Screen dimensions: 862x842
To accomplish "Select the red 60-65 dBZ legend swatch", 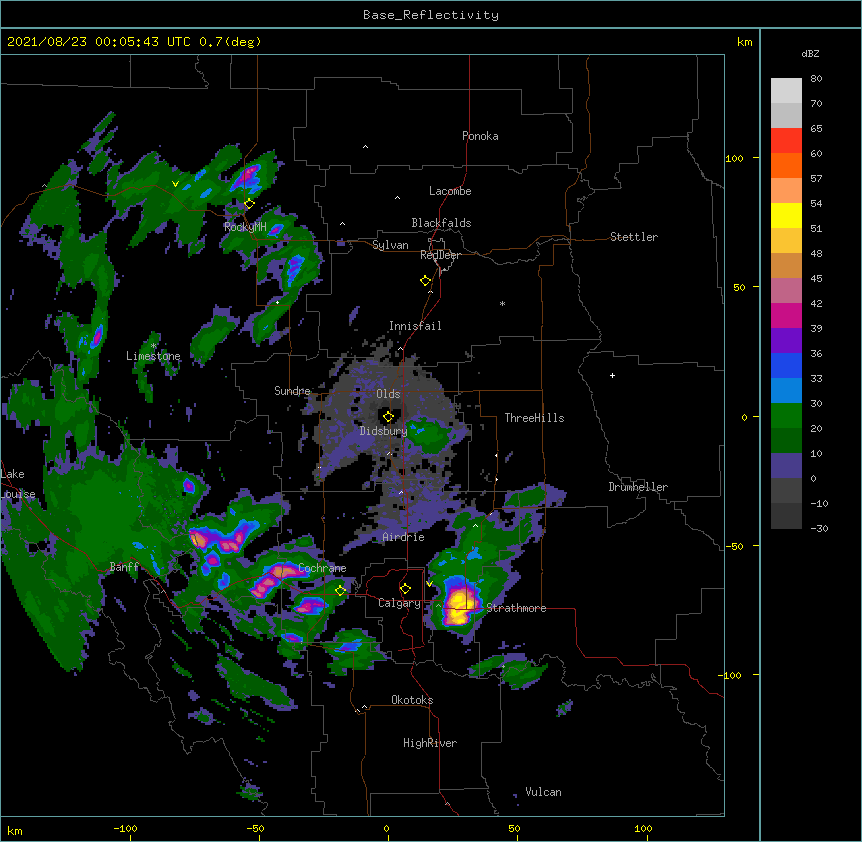I will coord(786,141).
